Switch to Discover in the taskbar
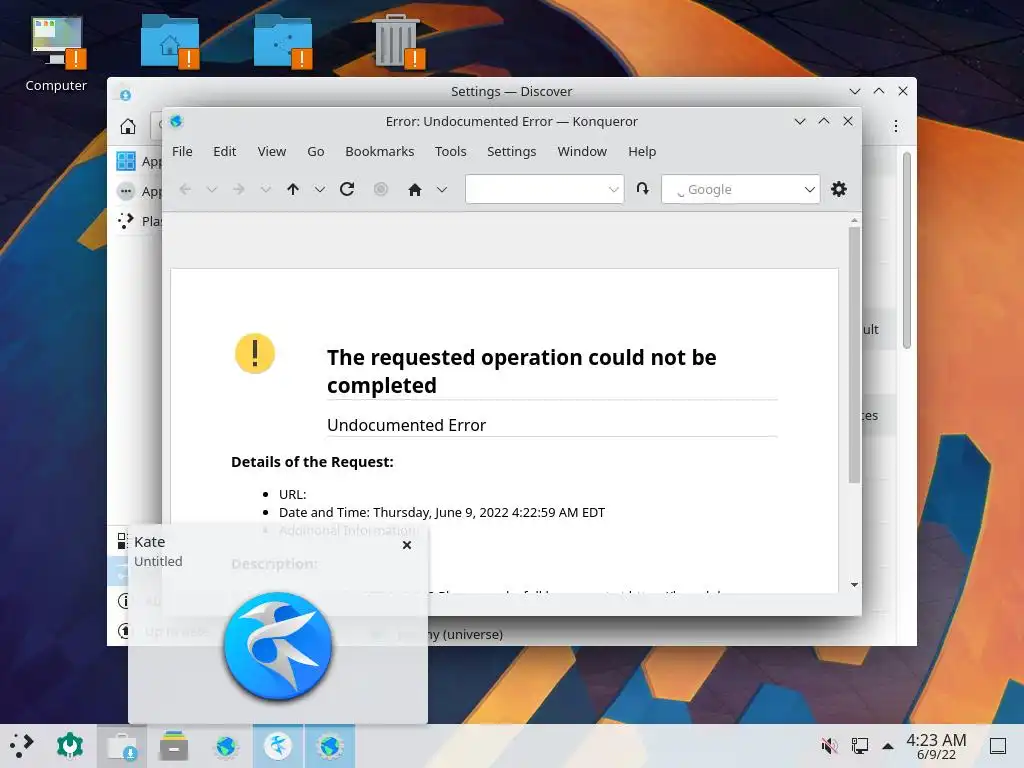 [122, 746]
